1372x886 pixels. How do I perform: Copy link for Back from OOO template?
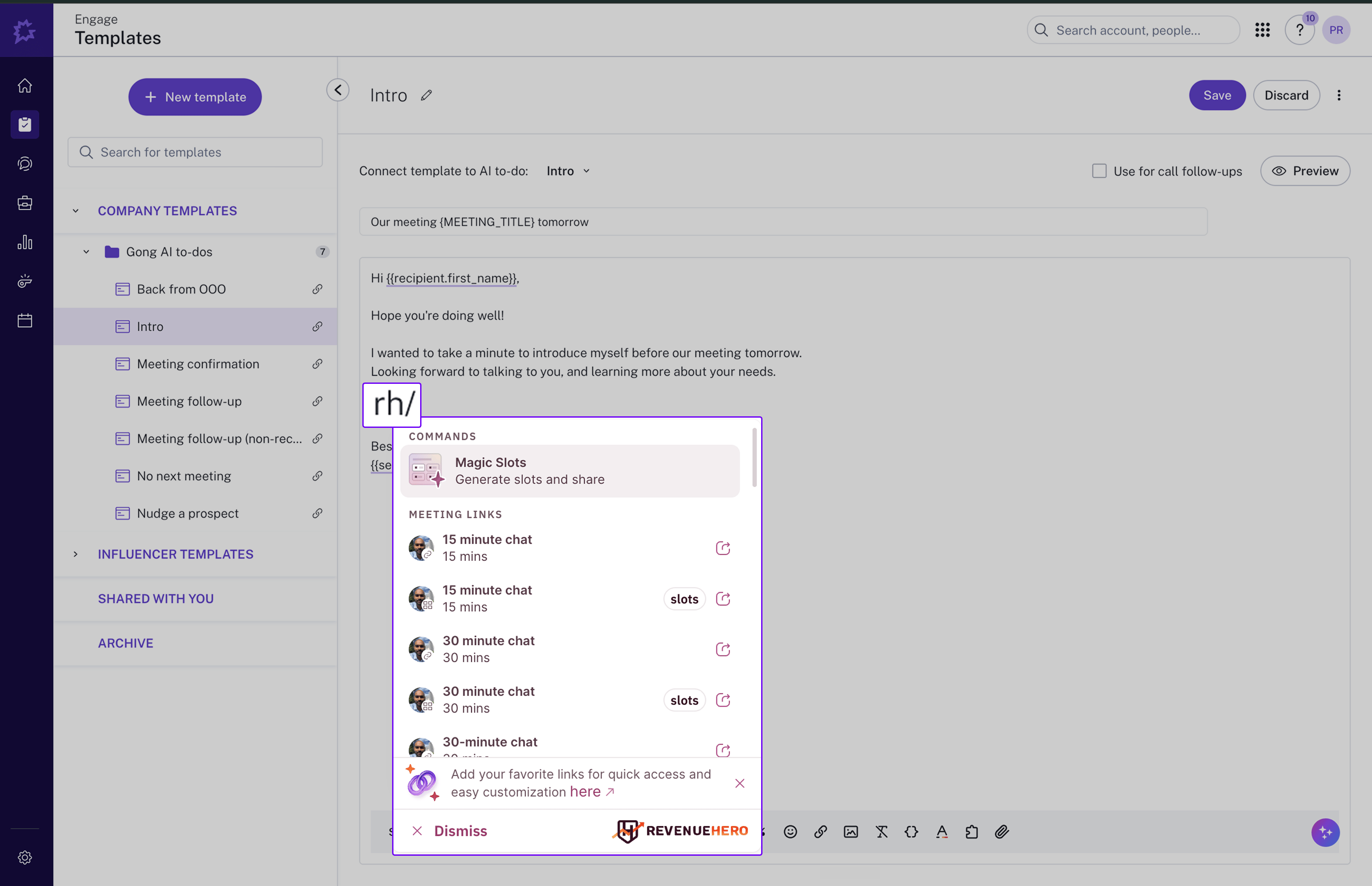click(317, 289)
